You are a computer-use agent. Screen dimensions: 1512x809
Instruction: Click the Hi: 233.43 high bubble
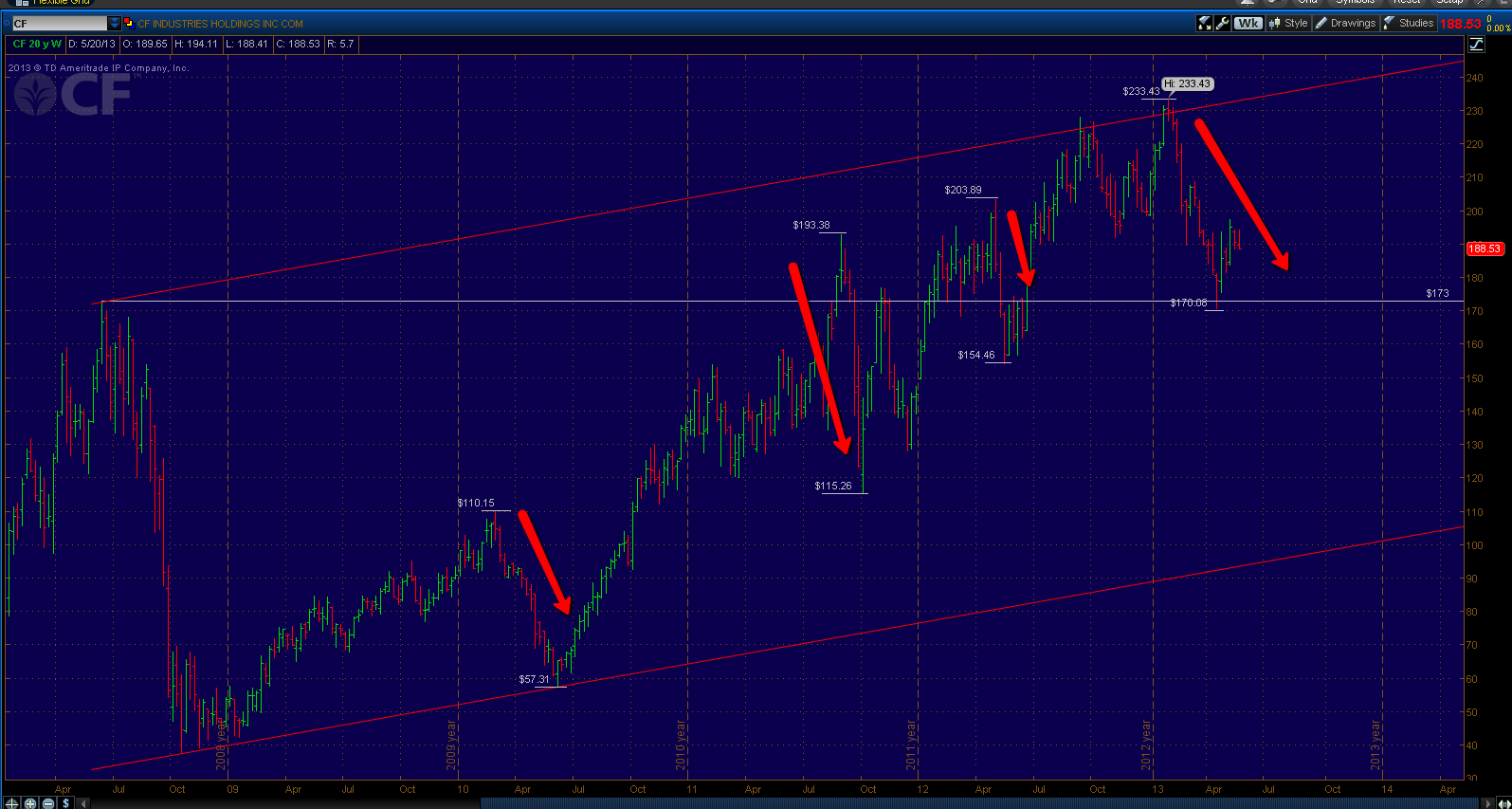pyautogui.click(x=1187, y=83)
